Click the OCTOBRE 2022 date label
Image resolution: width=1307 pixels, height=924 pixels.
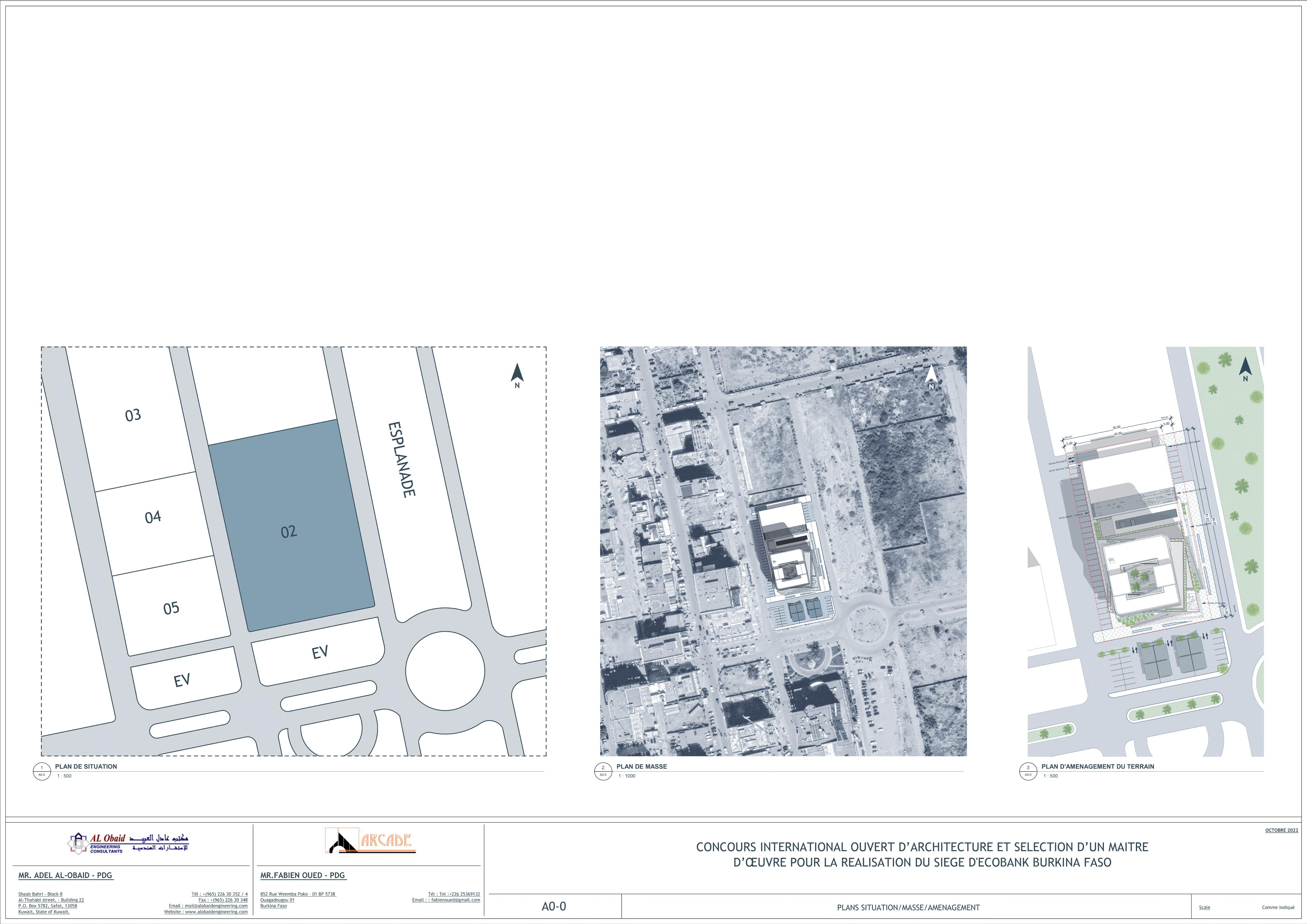[1281, 830]
